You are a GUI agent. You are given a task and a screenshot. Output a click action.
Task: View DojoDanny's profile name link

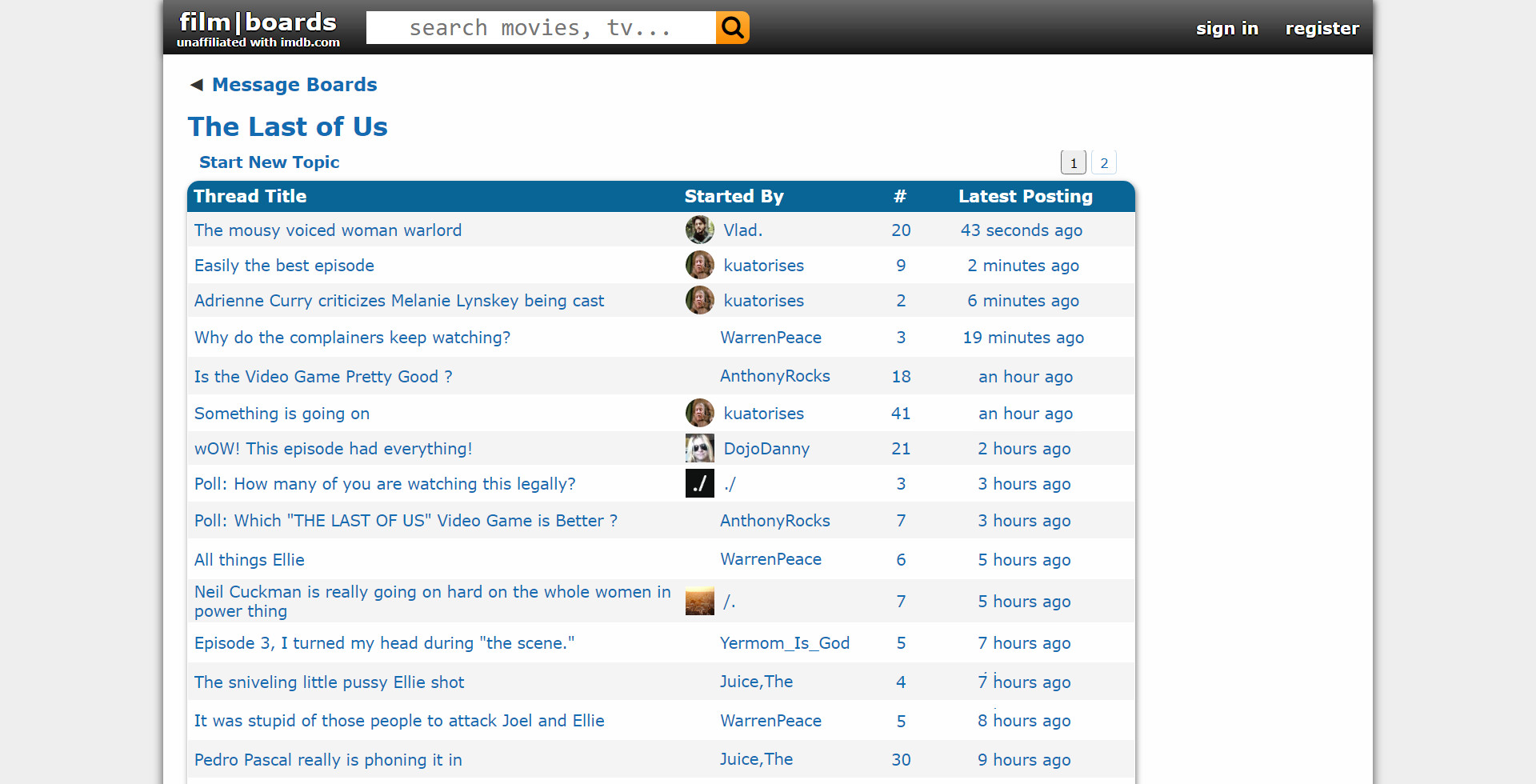click(766, 449)
